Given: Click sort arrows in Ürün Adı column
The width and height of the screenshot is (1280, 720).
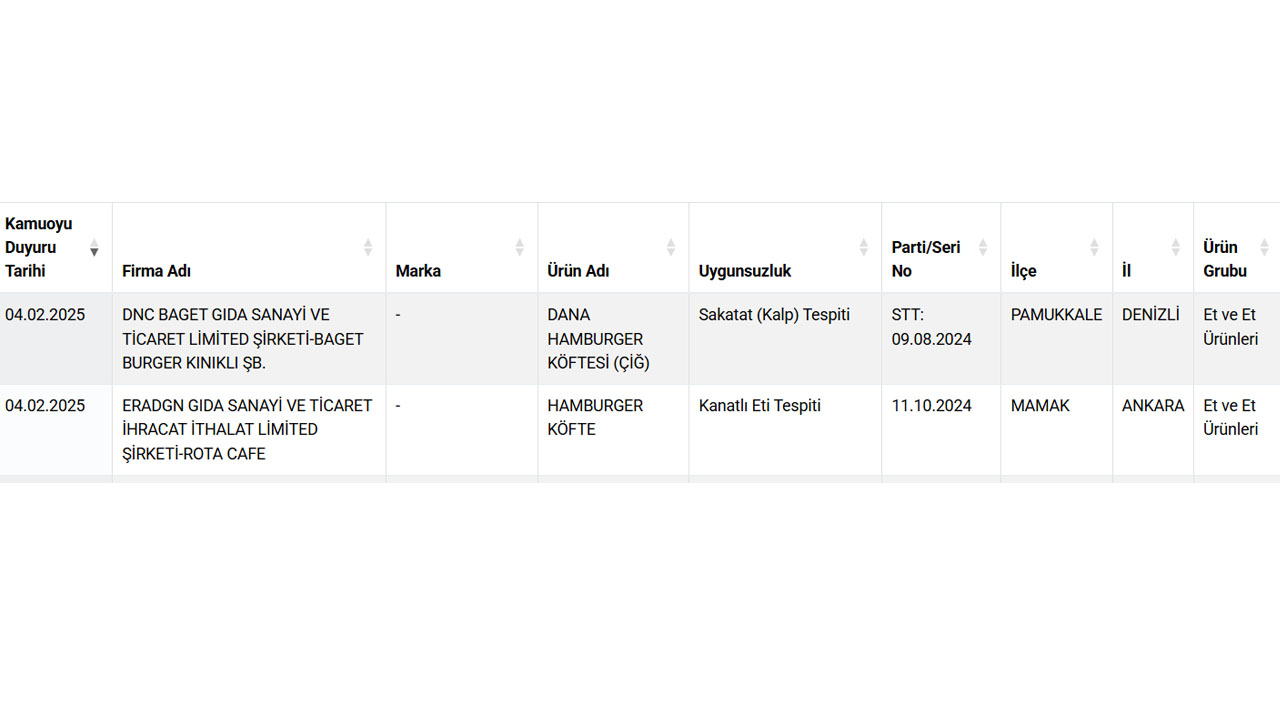Looking at the screenshot, I should click(x=671, y=247).
